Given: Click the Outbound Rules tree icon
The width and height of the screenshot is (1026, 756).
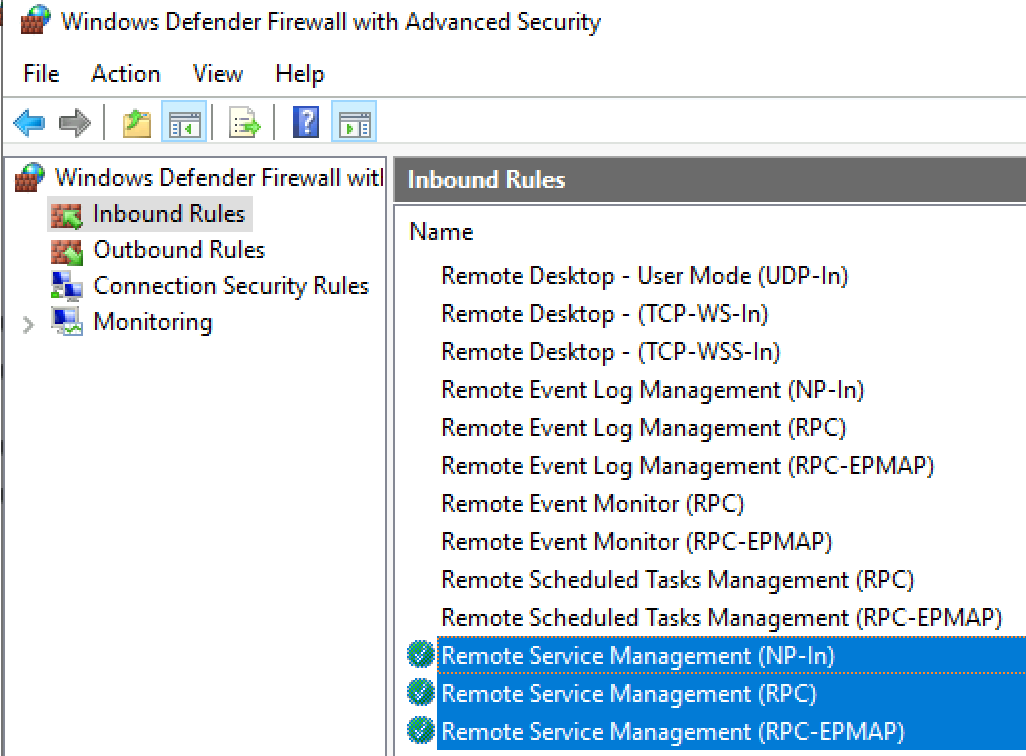Looking at the screenshot, I should [67, 251].
